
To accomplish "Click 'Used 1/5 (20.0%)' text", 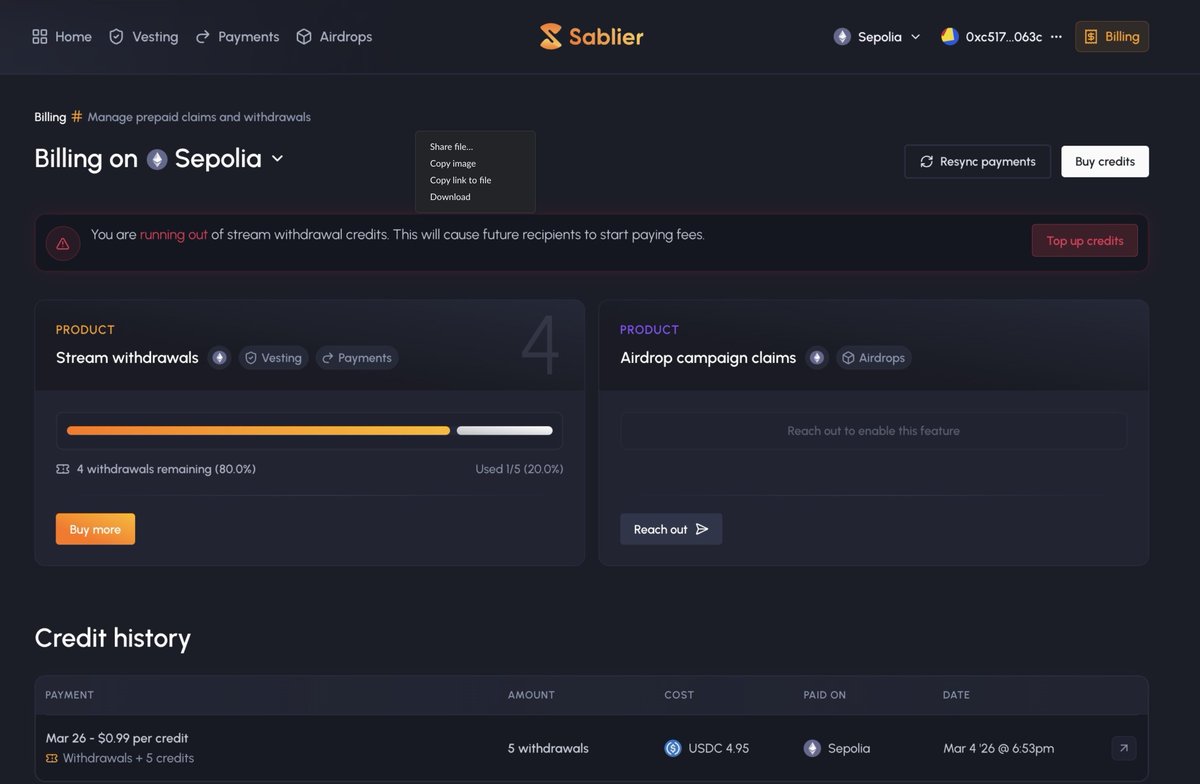I will click(x=519, y=469).
